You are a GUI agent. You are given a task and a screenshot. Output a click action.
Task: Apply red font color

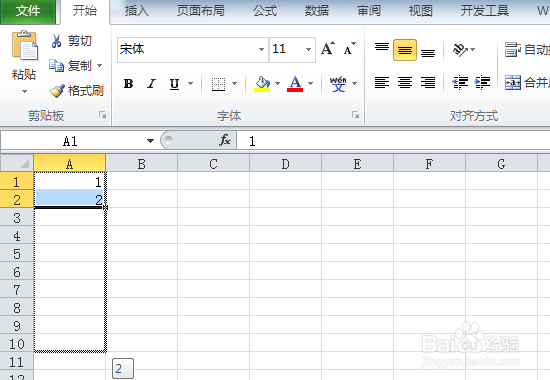pyautogui.click(x=295, y=84)
